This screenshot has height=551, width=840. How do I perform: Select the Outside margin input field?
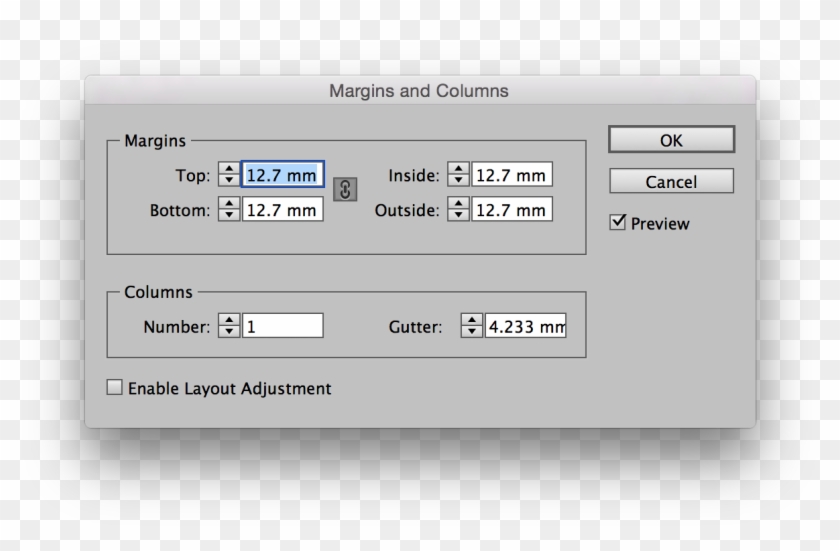[512, 209]
